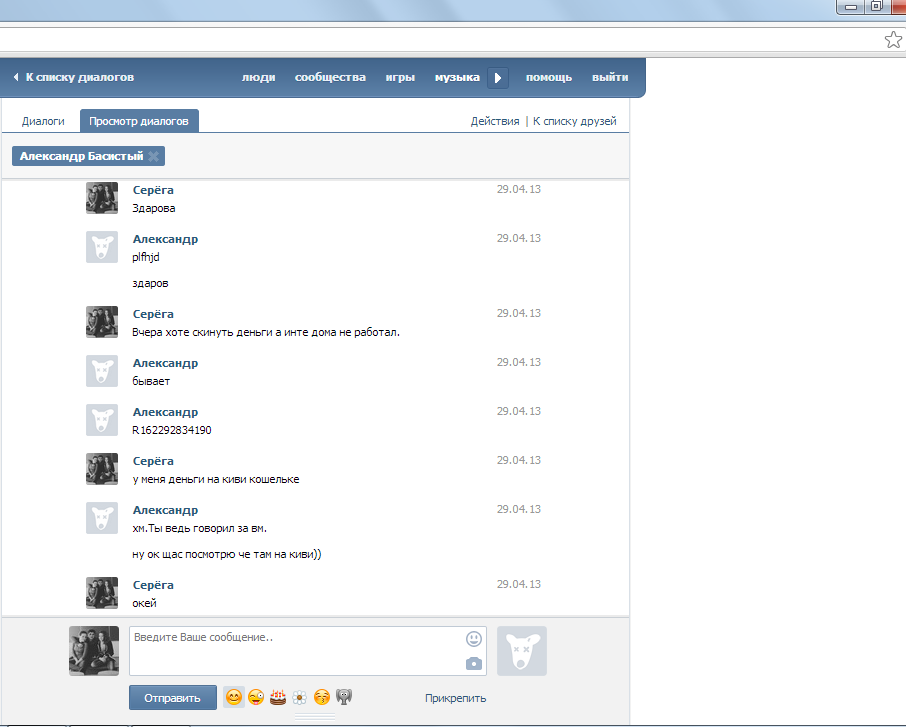This screenshot has width=906, height=727.
Task: Remove the Александр Басистый dialog tab
Action: [154, 156]
